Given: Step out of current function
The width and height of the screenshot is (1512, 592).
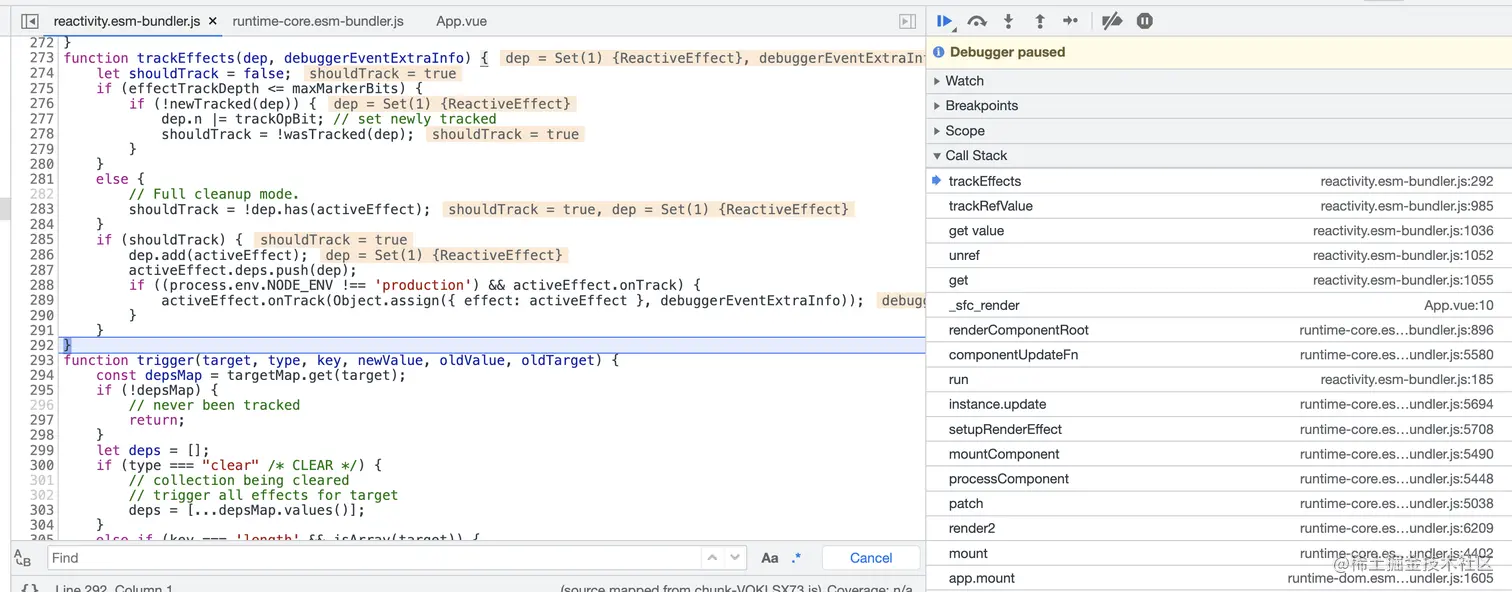Looking at the screenshot, I should tap(1039, 21).
